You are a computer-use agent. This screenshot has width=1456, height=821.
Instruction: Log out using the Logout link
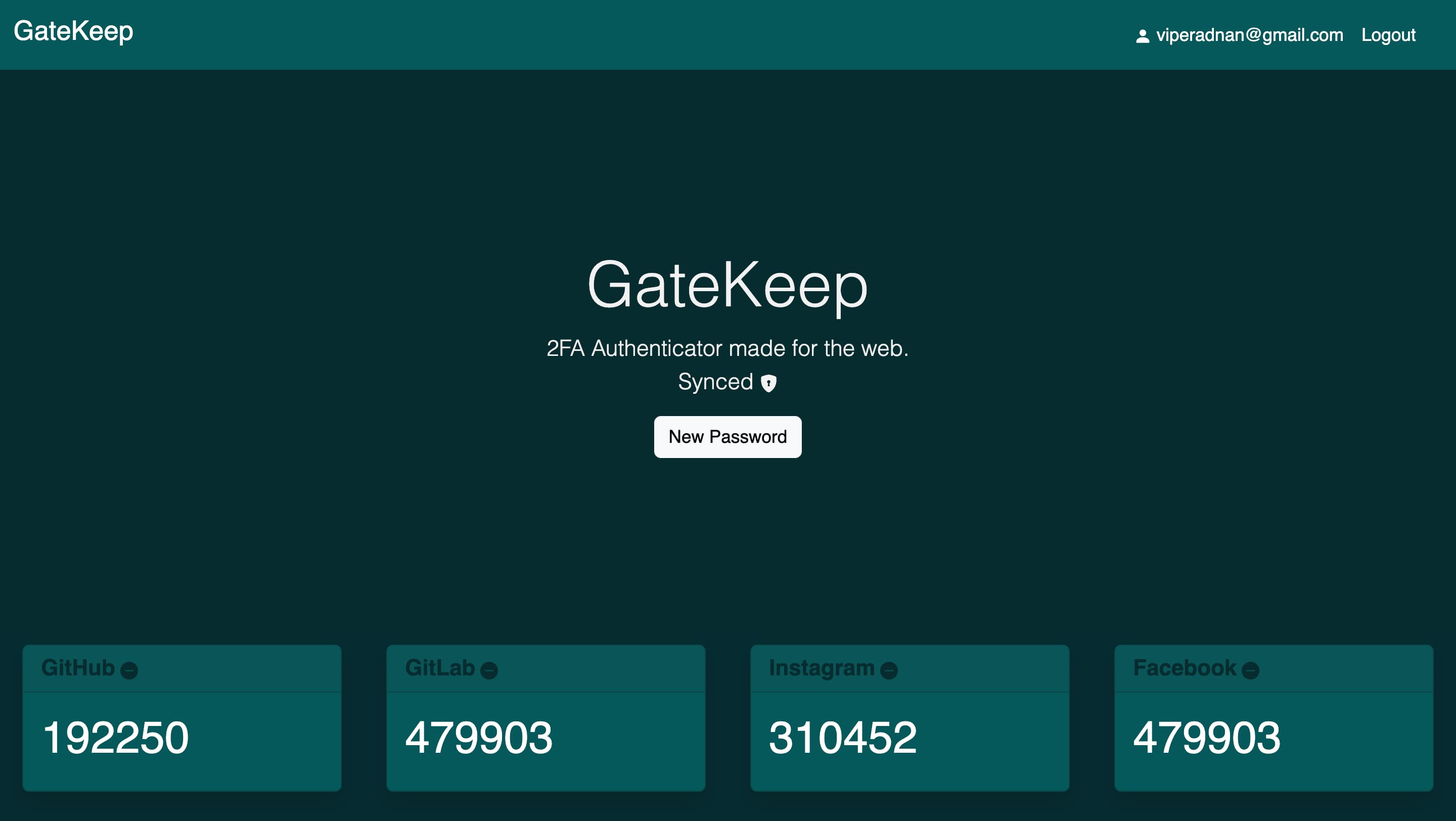(x=1388, y=35)
